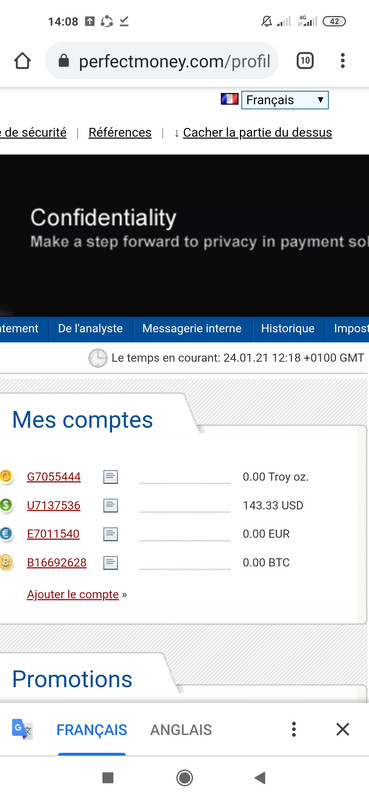Viewport: 369px width, 800px height.
Task: Open gold account G7055444
Action: click(54, 477)
